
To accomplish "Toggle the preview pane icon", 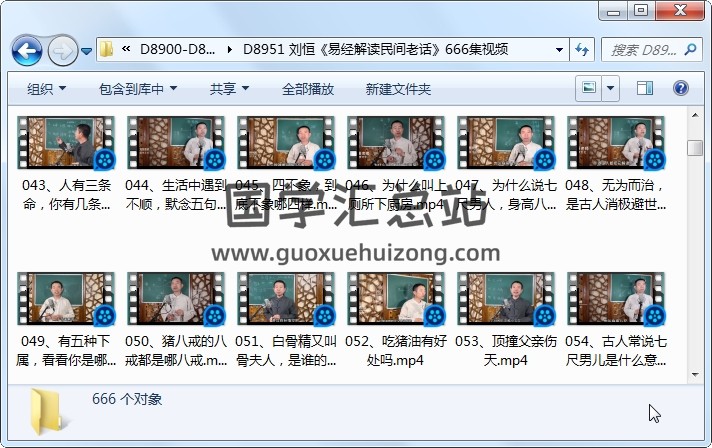I will tap(645, 88).
